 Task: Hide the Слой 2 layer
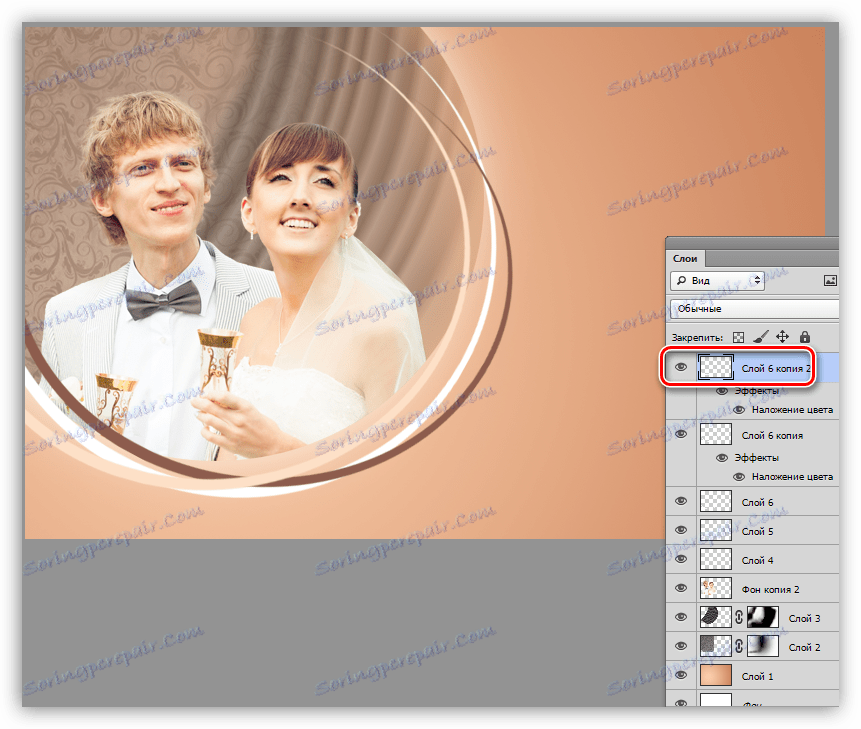pyautogui.click(x=681, y=646)
